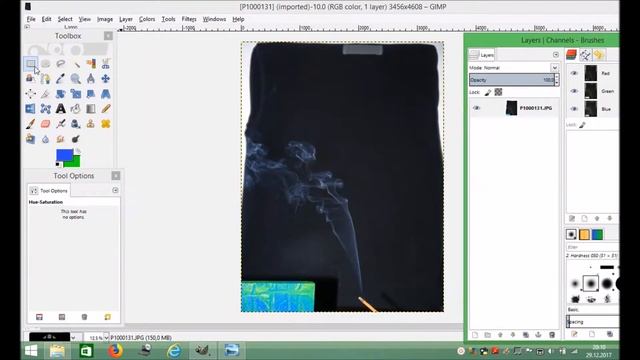Step the layer opacity value up or down
This screenshot has width=640, height=360.
[557, 80]
